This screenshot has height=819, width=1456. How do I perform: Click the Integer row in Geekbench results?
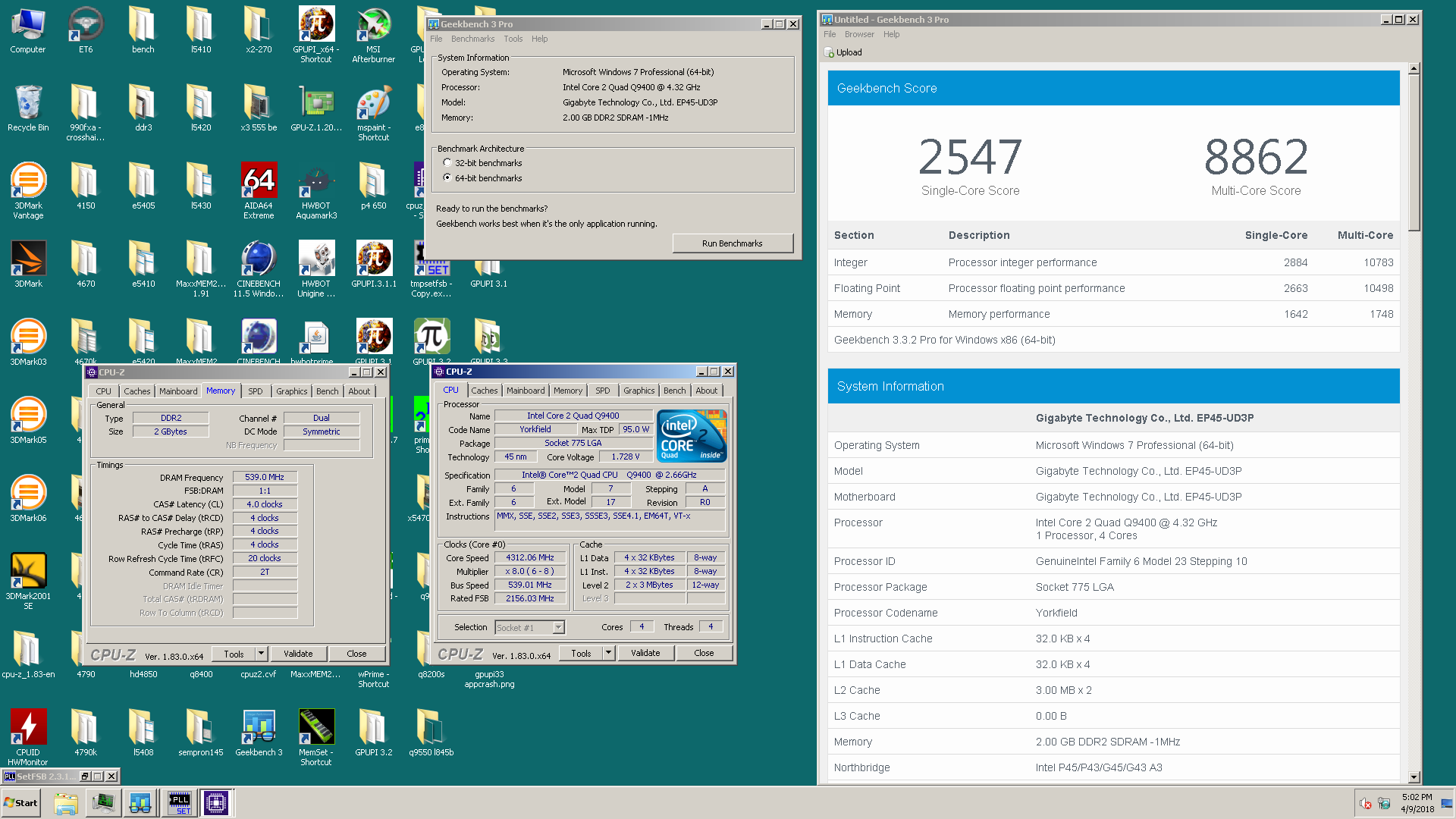click(1113, 262)
